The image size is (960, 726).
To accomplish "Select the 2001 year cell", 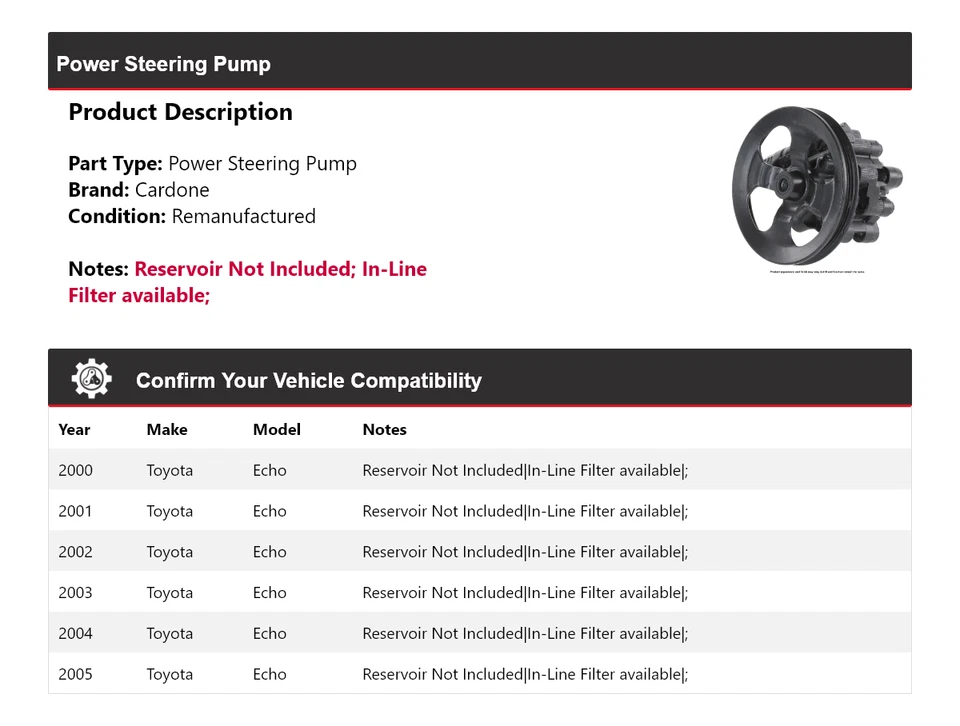I will [75, 511].
